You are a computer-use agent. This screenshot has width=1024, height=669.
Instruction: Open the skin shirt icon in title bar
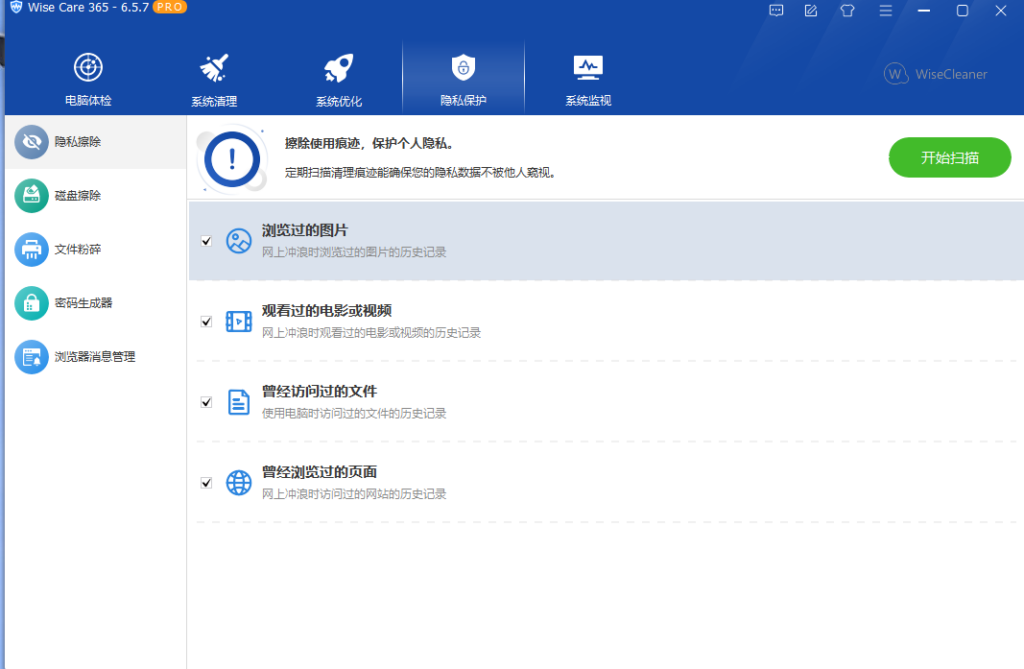[x=848, y=10]
